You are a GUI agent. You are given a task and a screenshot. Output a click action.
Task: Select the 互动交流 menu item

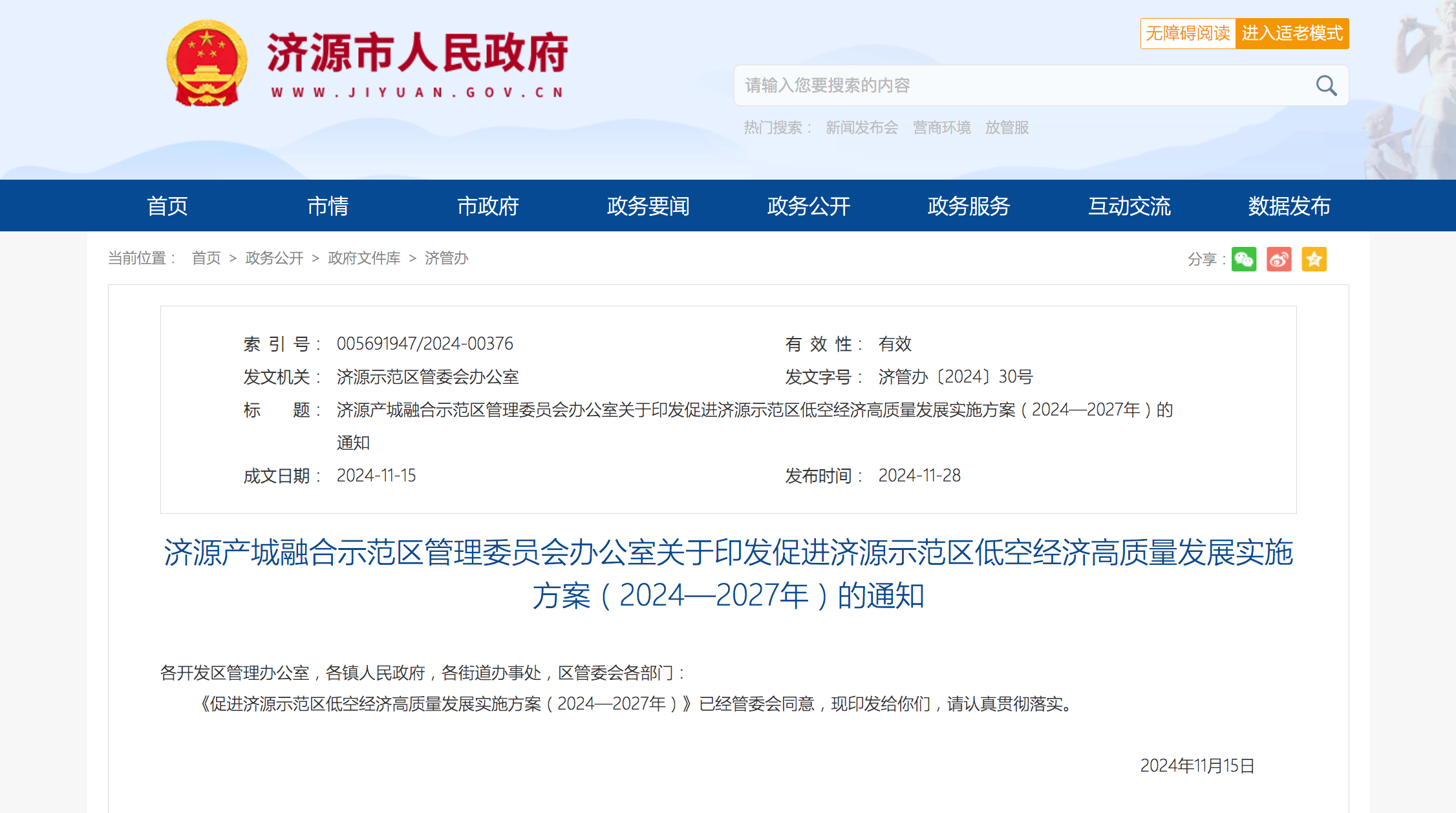click(1128, 206)
